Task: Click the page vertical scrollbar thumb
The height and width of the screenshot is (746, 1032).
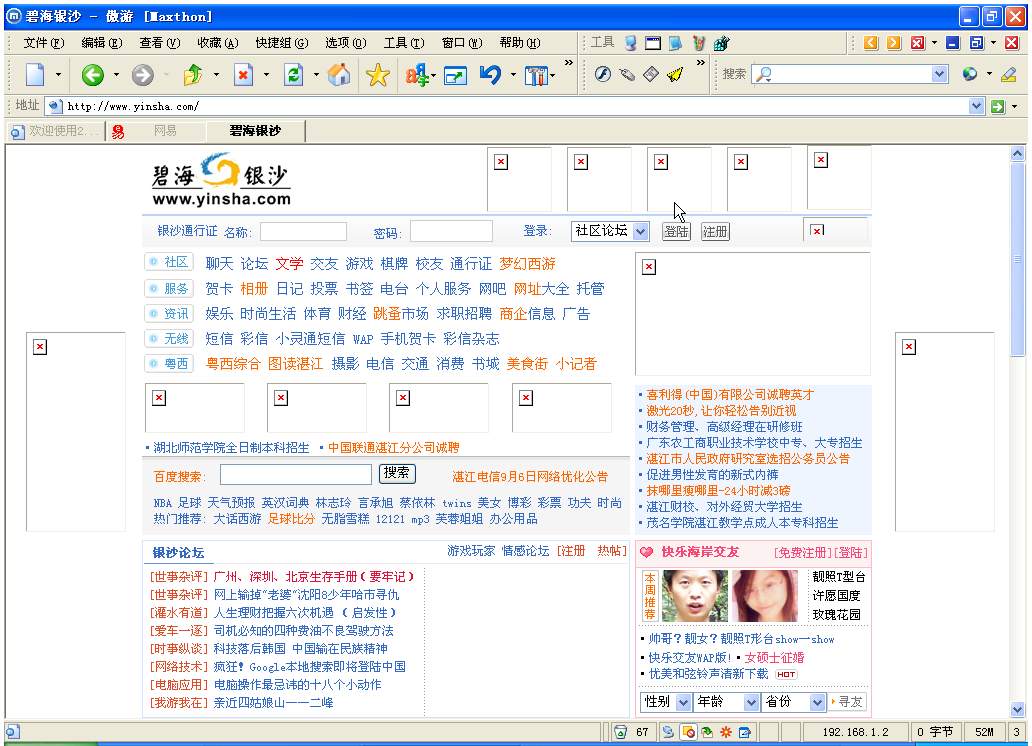Action: point(1018,259)
